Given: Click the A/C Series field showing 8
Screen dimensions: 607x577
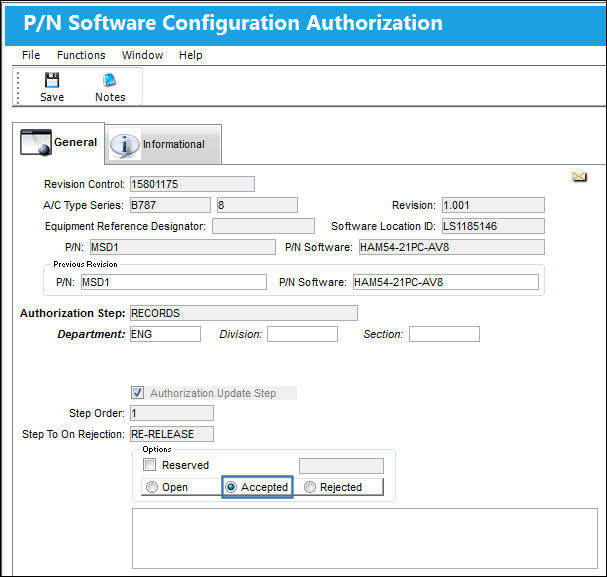Looking at the screenshot, I should click(x=257, y=205).
